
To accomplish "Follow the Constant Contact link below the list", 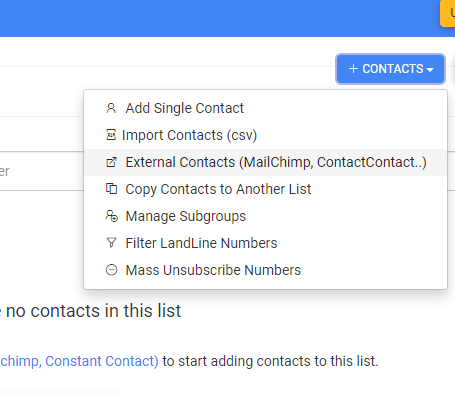I will 102,361.
